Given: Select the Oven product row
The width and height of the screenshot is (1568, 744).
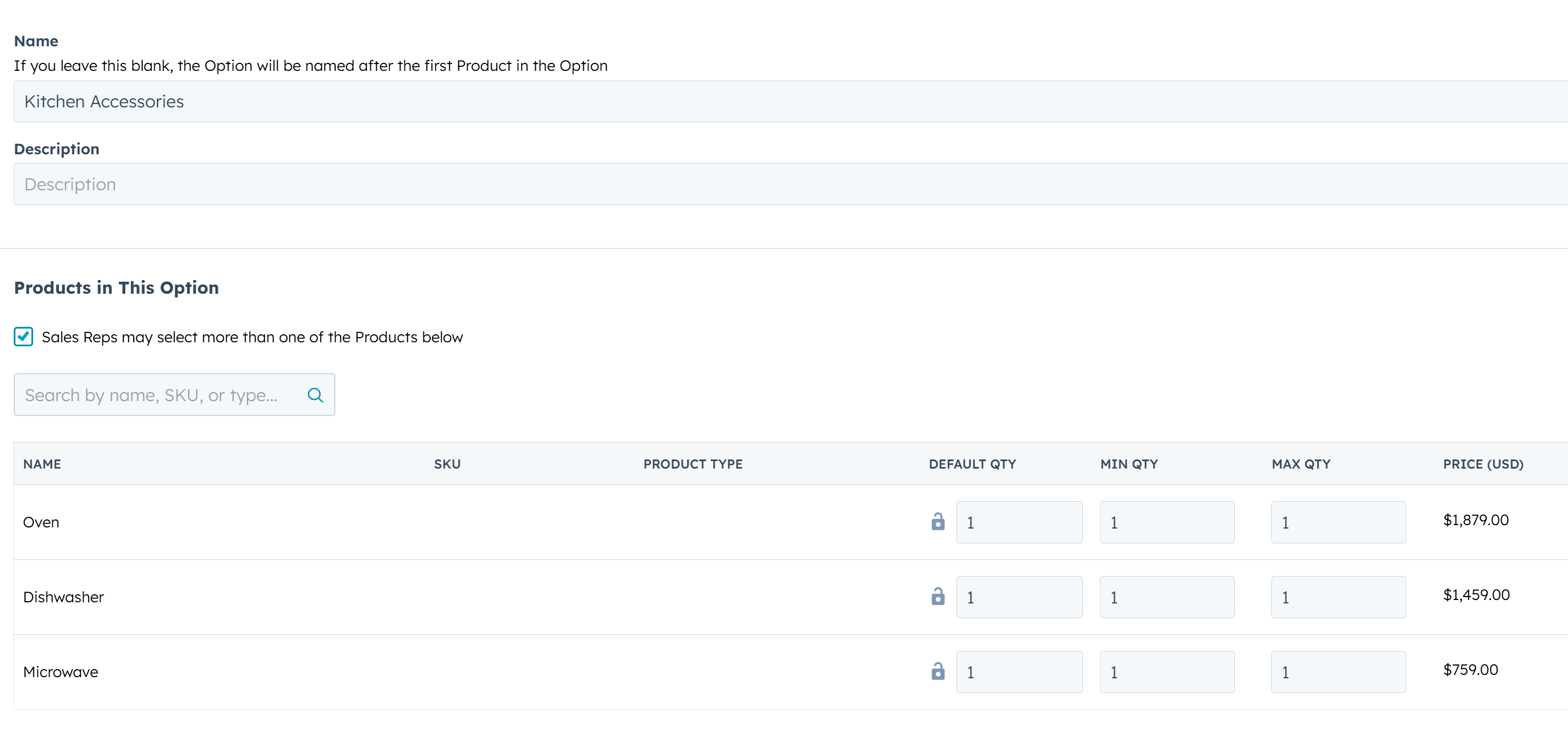Looking at the screenshot, I should click(426, 522).
